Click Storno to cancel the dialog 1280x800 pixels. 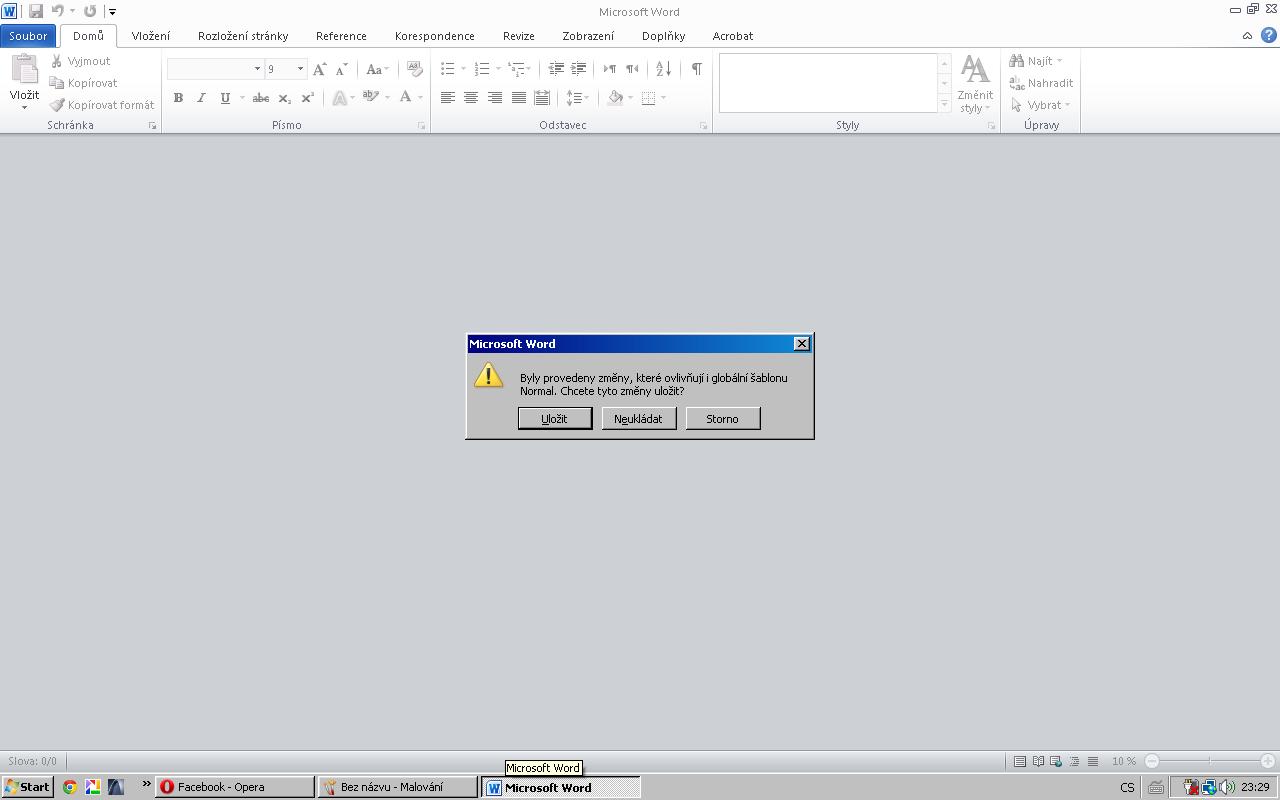[x=722, y=419]
